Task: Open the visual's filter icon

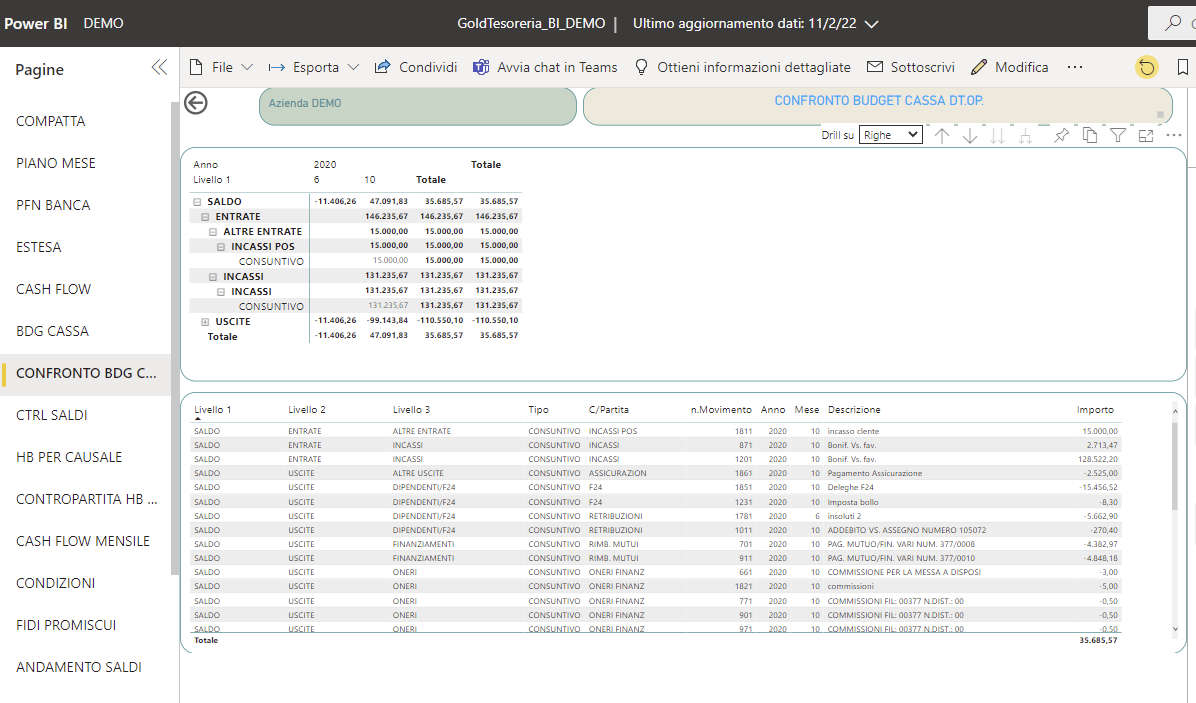Action: 1118,136
